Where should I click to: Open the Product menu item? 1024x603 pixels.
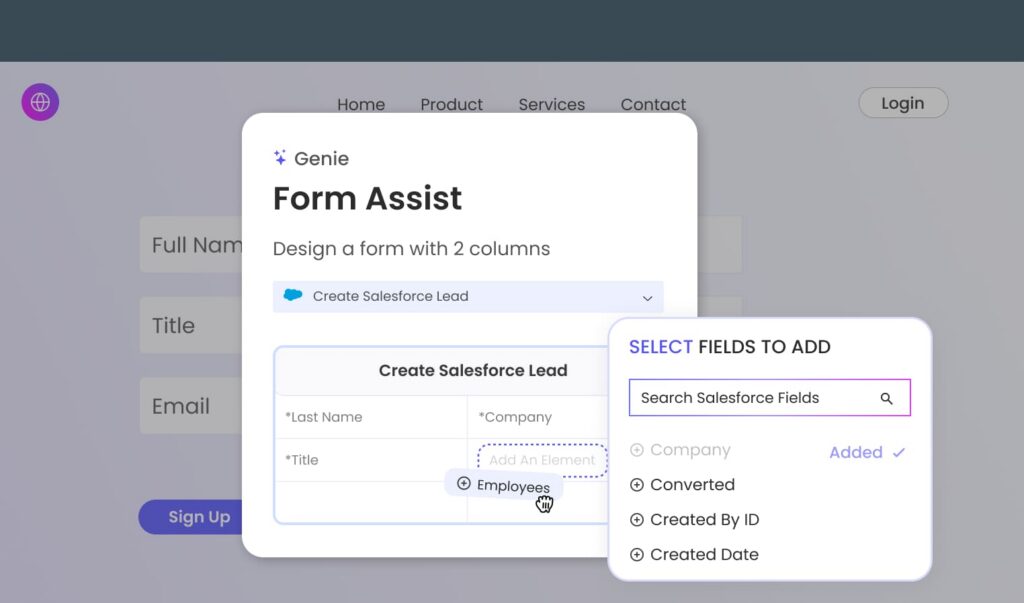tap(451, 105)
